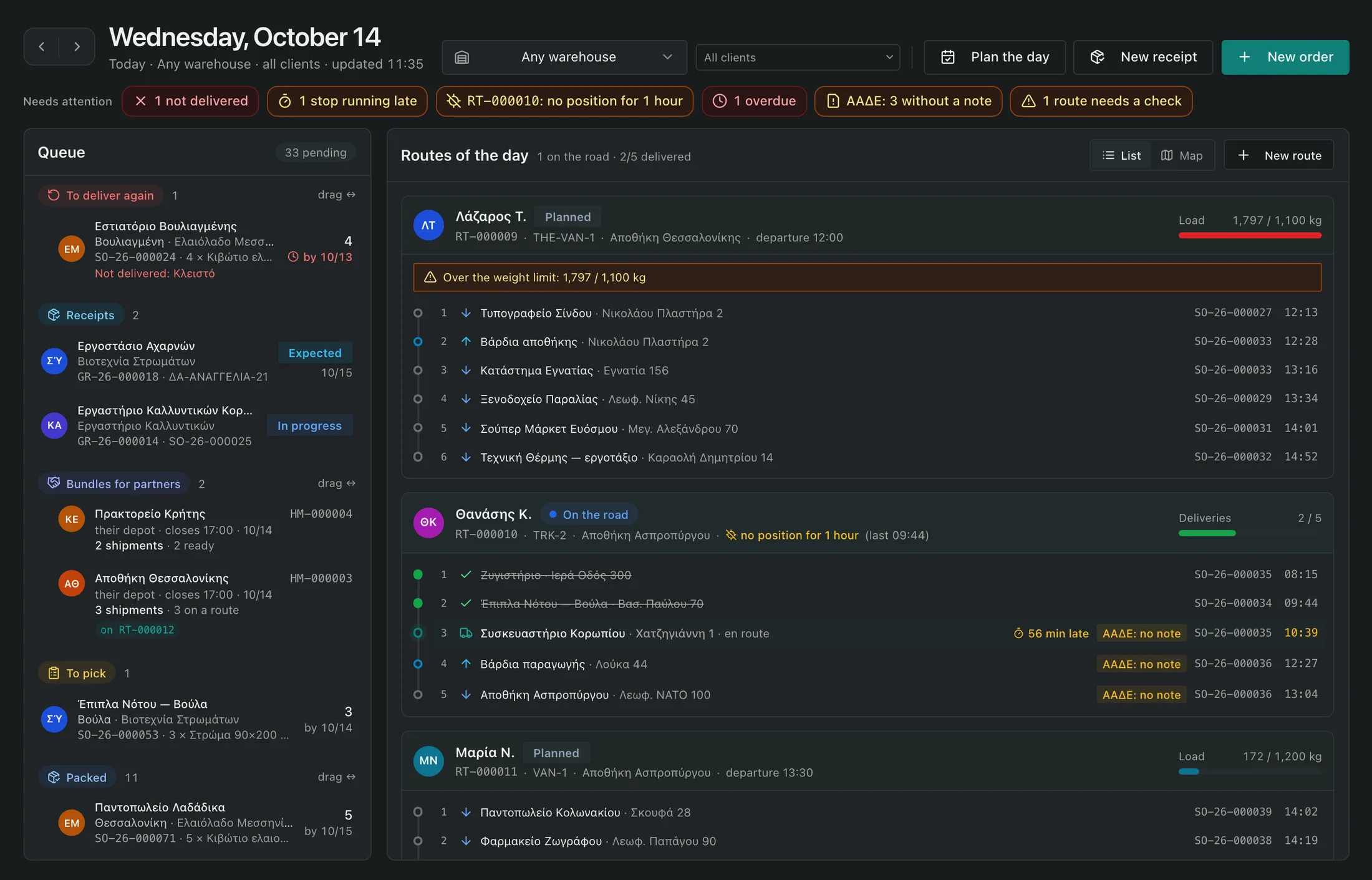
Task: Click the ΘΚ driver avatar
Action: pos(428,523)
